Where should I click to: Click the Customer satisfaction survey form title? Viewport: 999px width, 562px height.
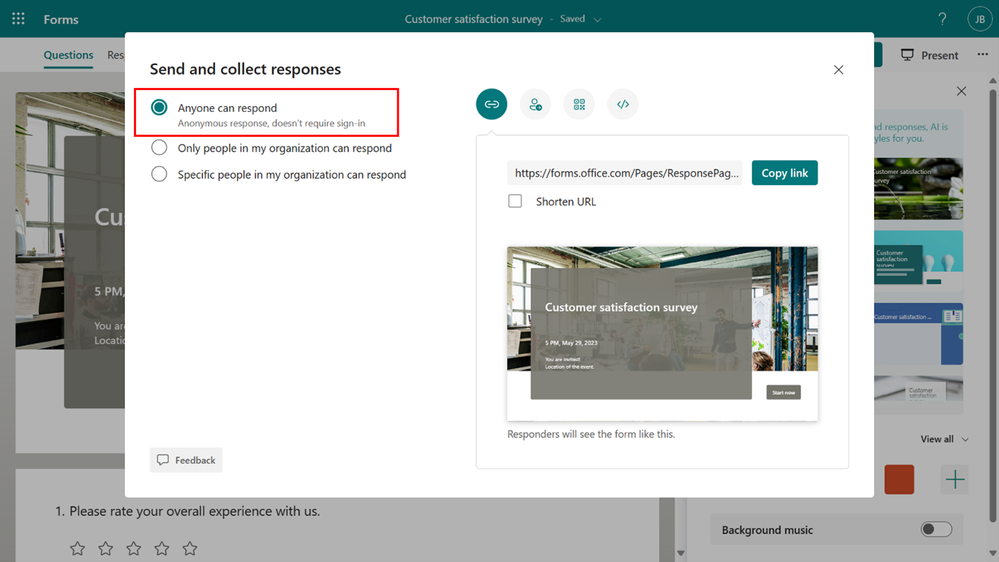click(x=473, y=19)
